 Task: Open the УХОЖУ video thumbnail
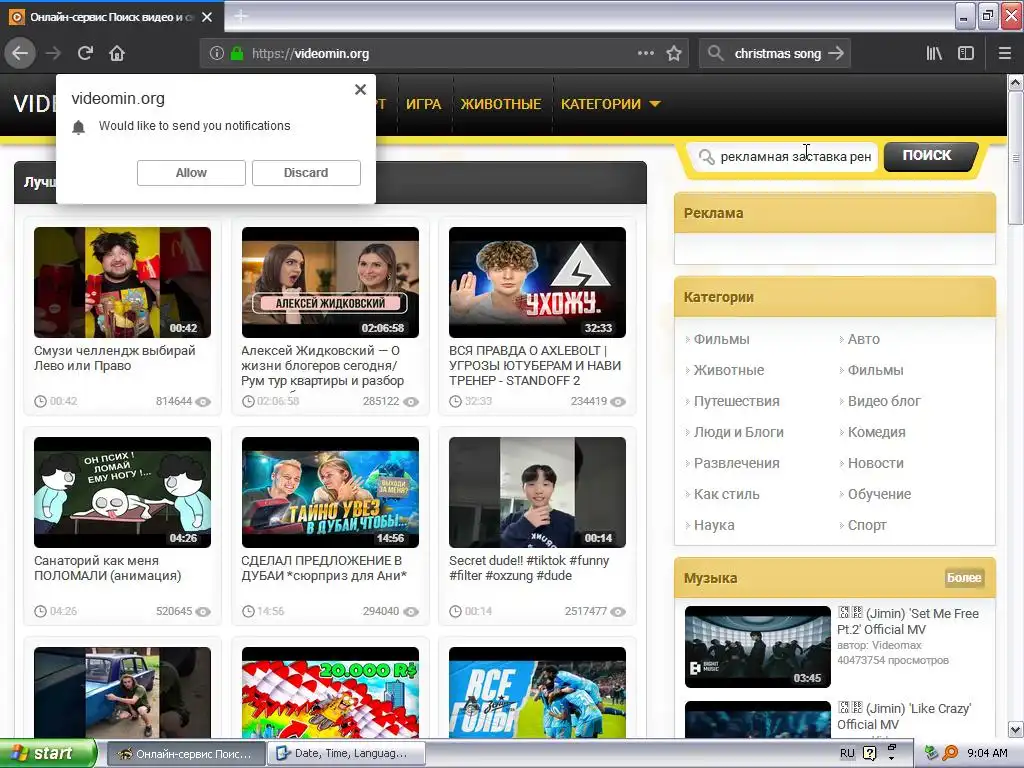pos(537,282)
